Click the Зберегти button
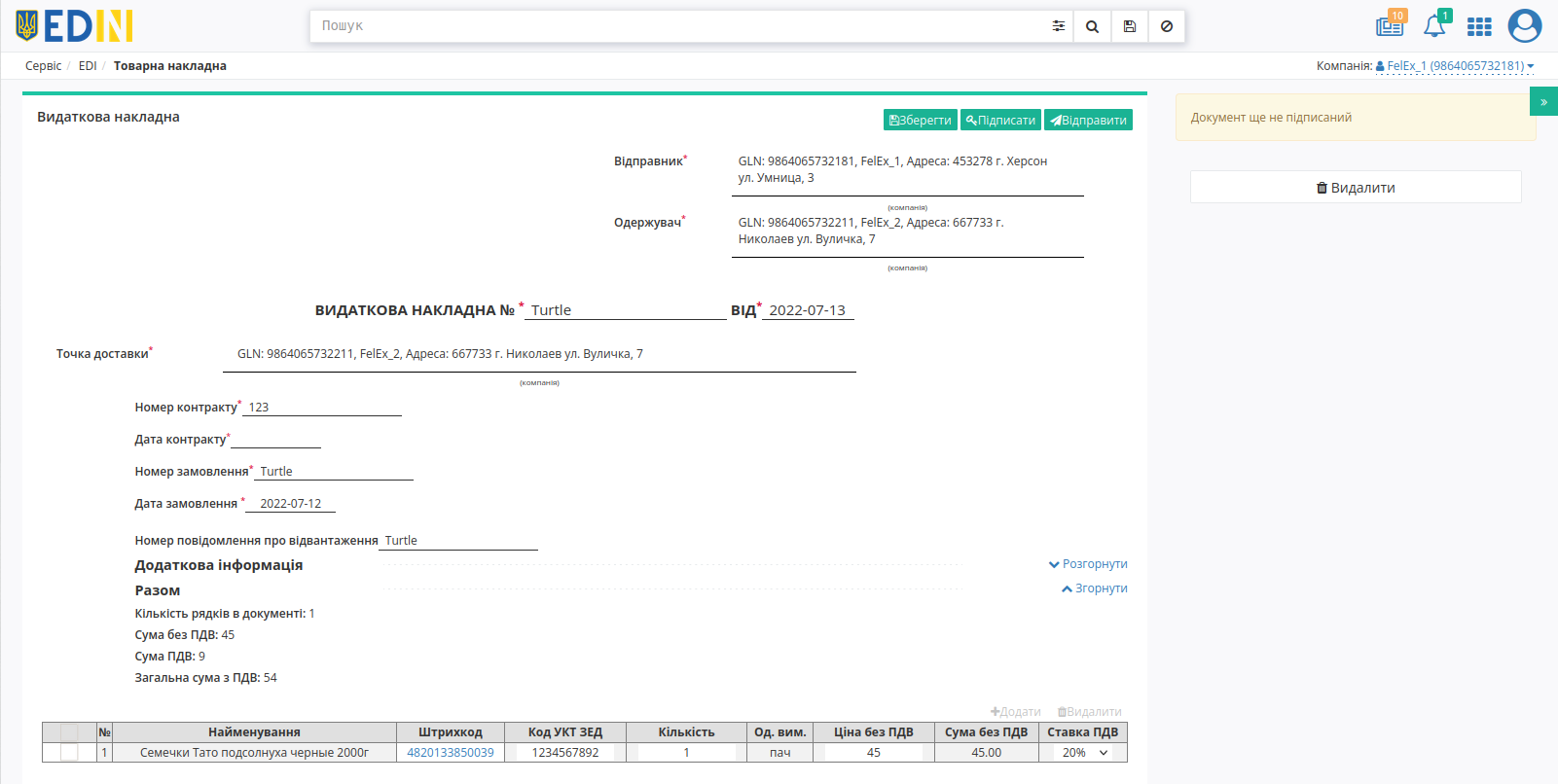Viewport: 1558px width, 784px height. tap(920, 120)
